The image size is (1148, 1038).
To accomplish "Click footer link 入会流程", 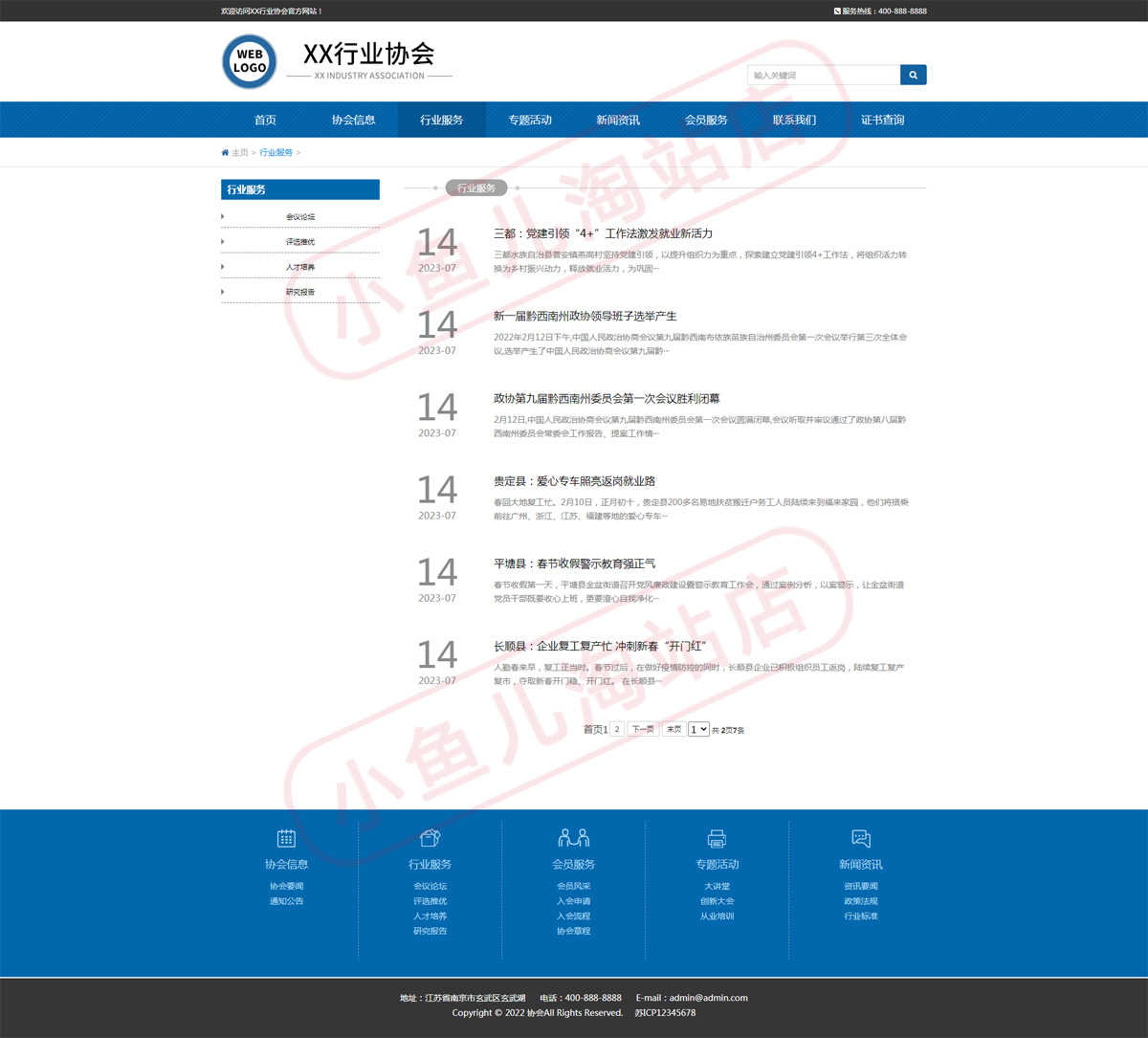I will point(573,916).
